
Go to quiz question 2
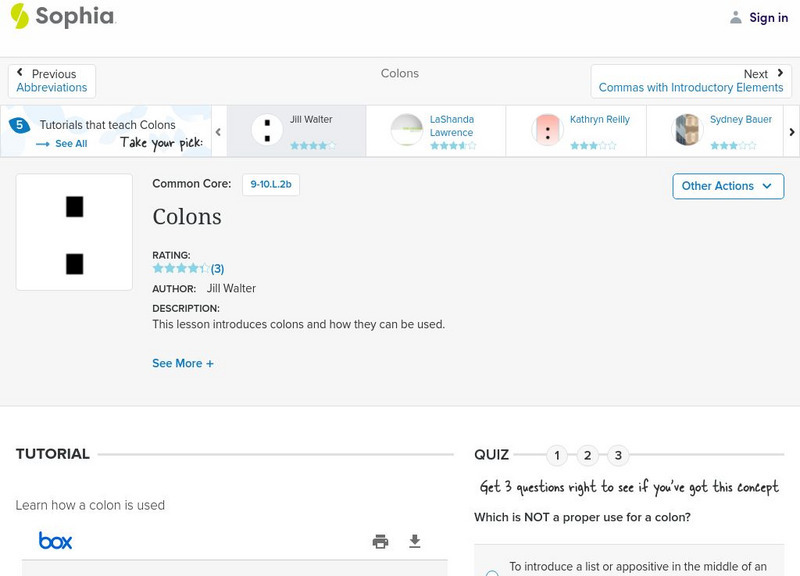[588, 456]
